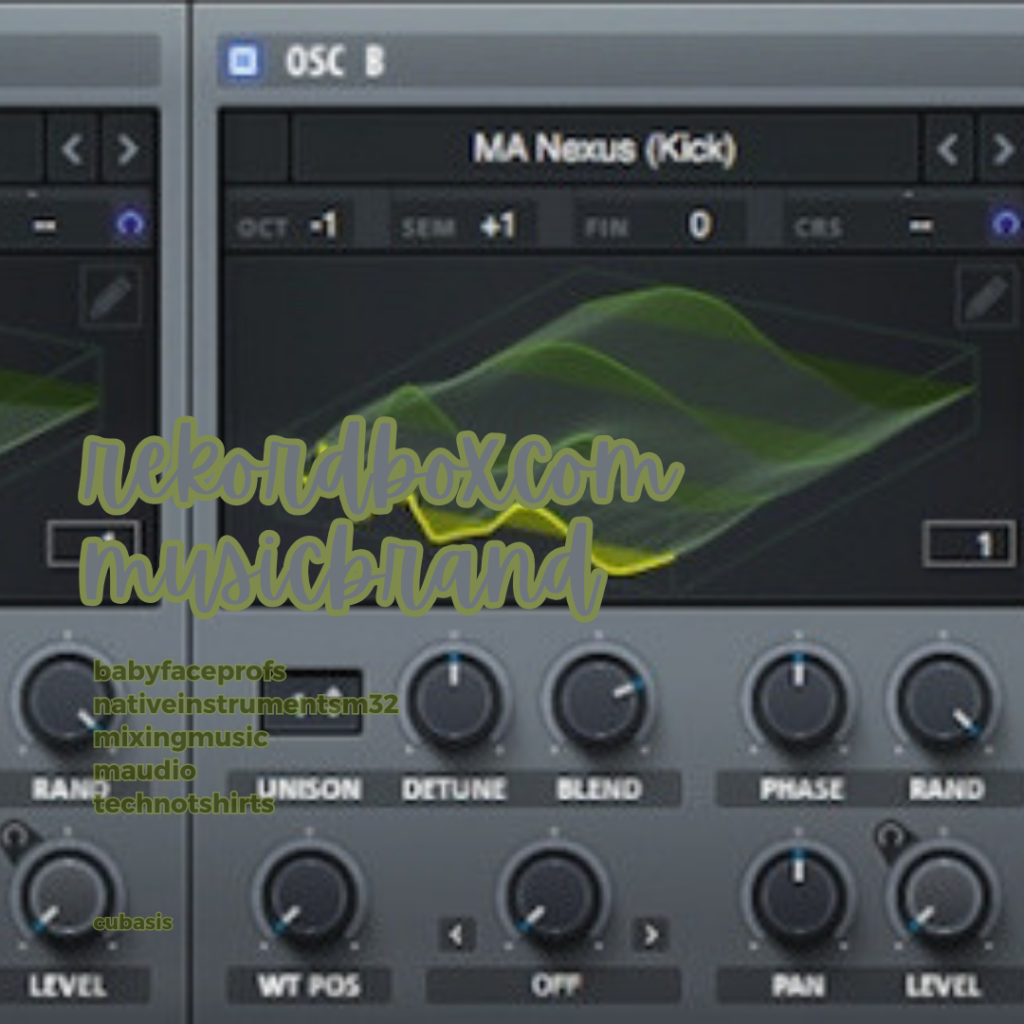Click the "PAN" label

(798, 985)
